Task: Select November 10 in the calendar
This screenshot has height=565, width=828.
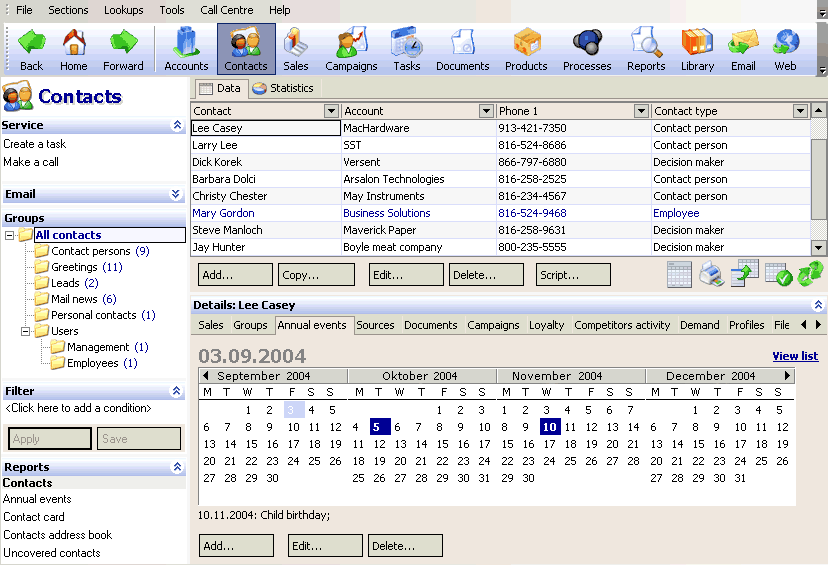Action: point(550,427)
